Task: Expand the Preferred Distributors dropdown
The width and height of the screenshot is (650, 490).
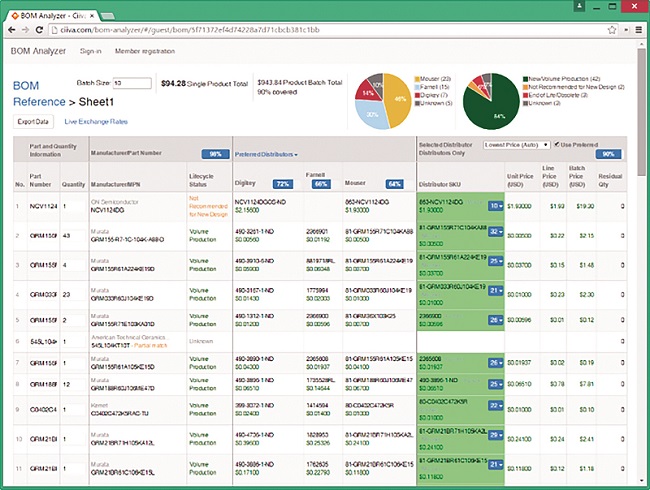Action: (x=266, y=154)
